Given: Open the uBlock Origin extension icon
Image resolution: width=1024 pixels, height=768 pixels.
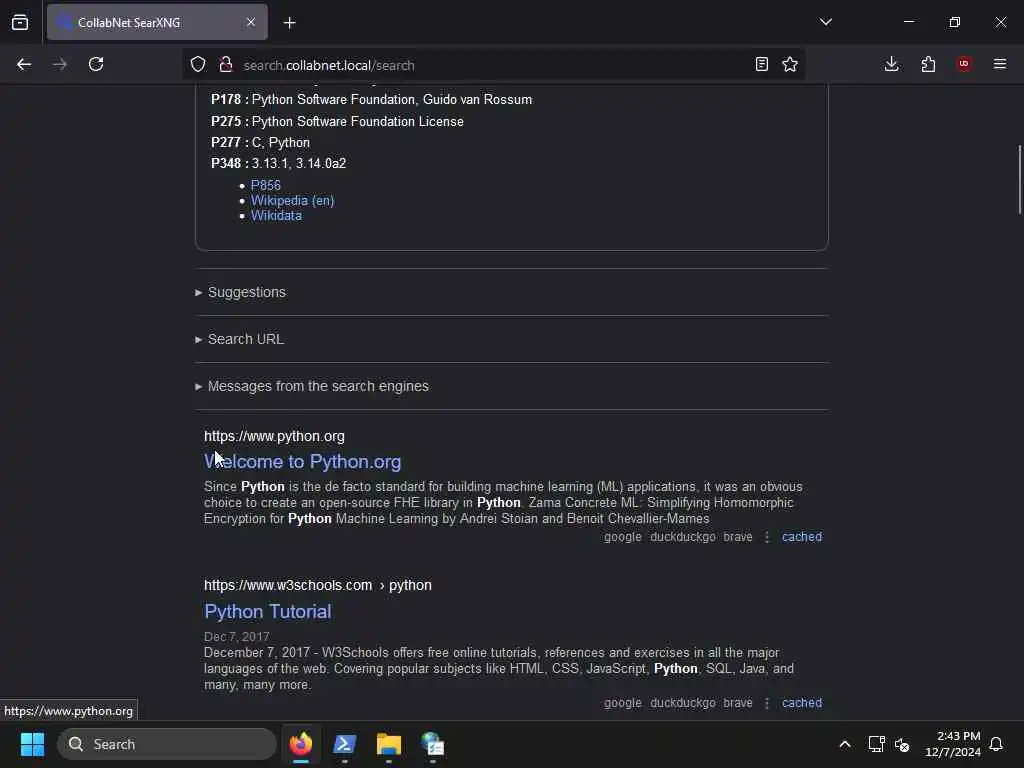Looking at the screenshot, I should coord(964,64).
